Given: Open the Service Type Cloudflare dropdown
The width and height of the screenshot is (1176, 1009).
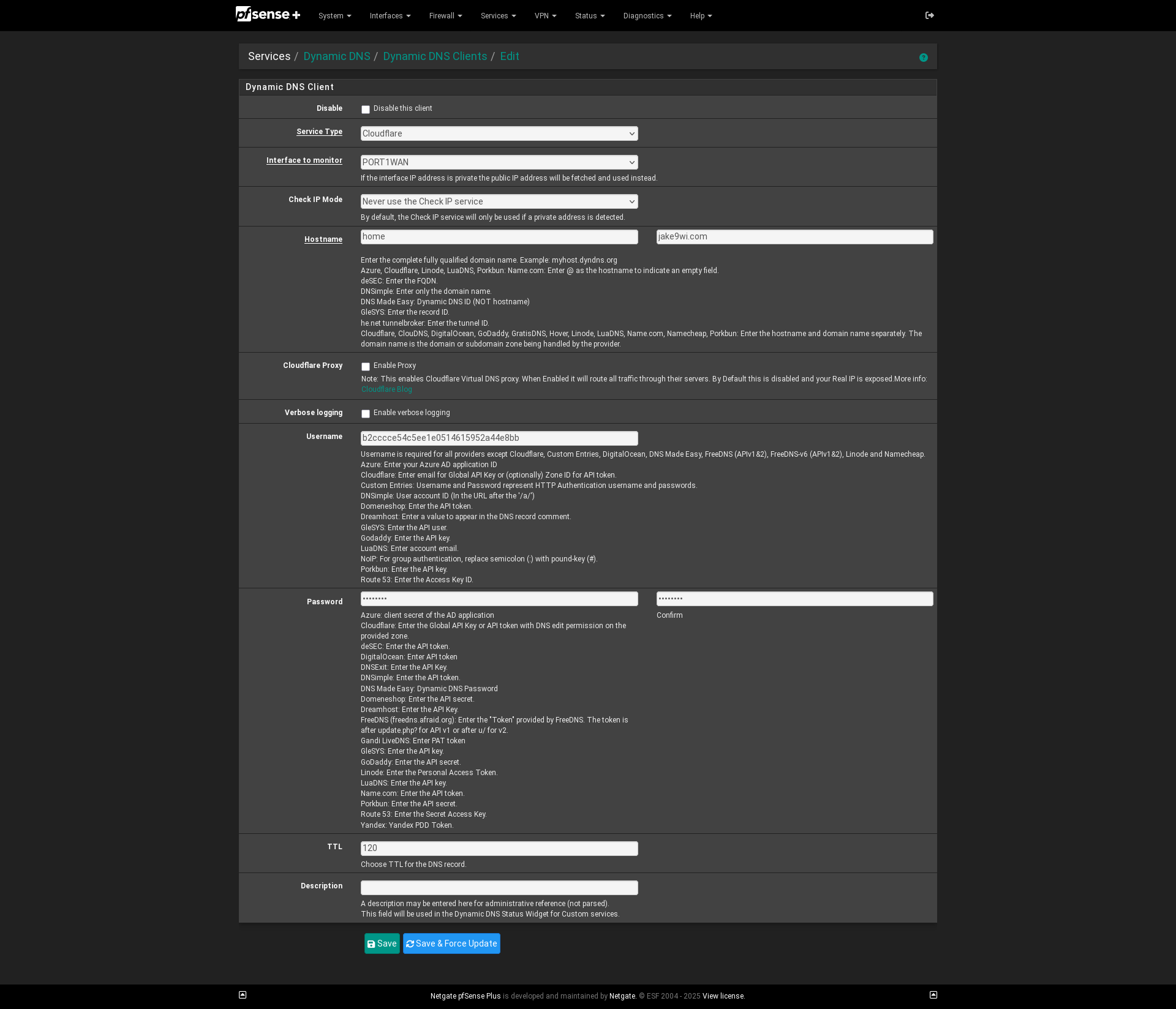Looking at the screenshot, I should coord(499,133).
